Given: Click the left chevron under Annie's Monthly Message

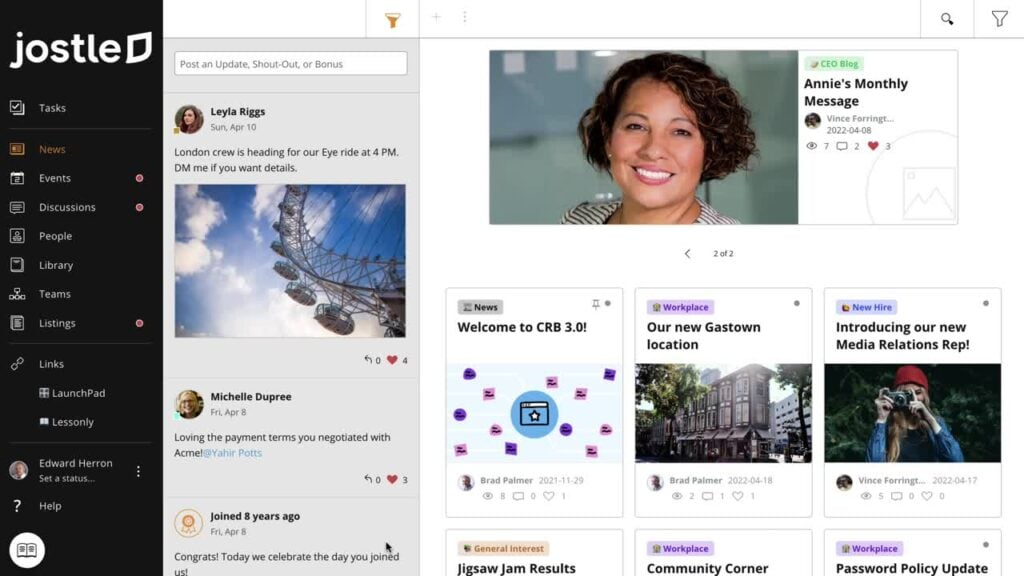Looking at the screenshot, I should click(x=687, y=254).
